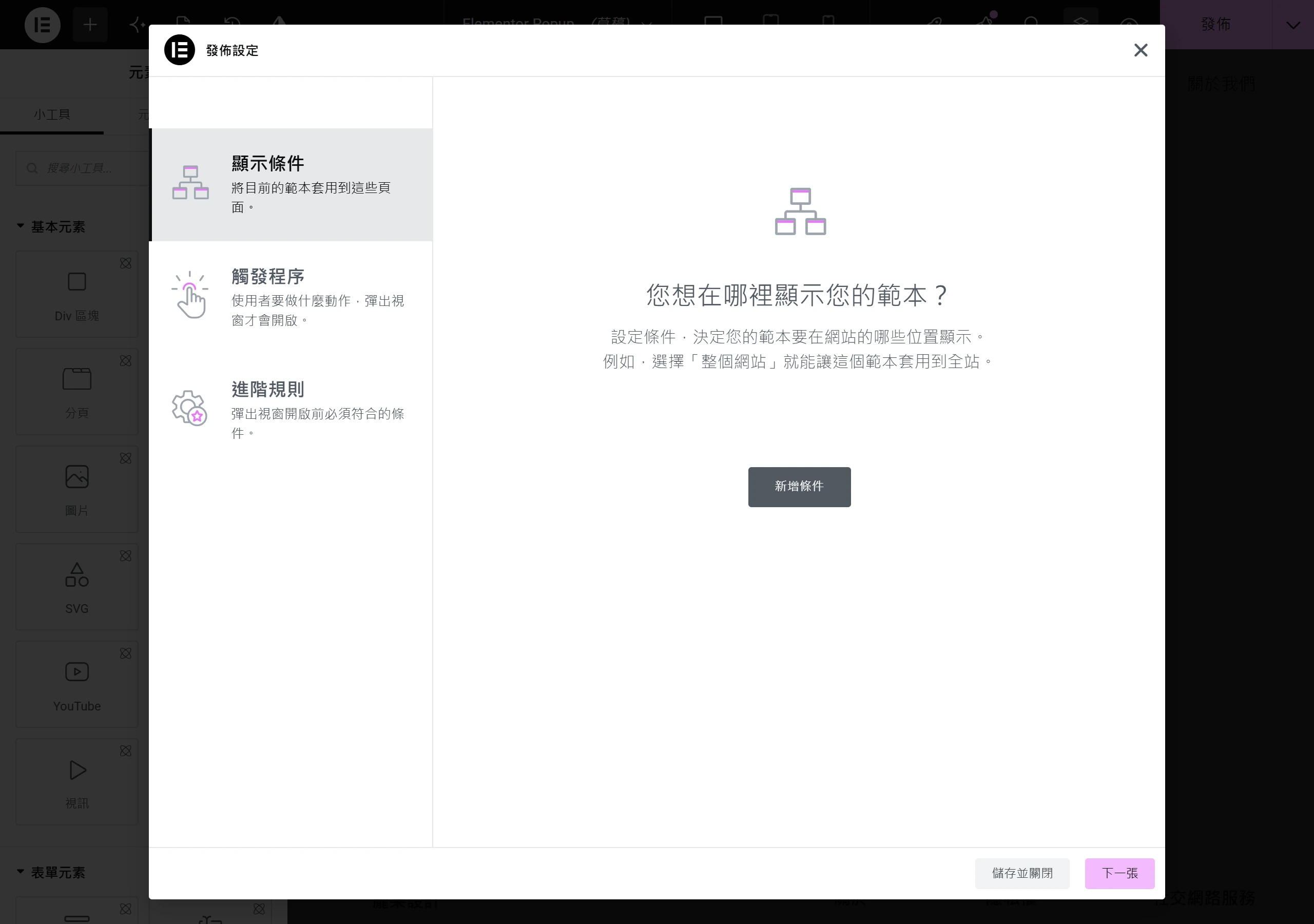Collapse the 表單元素 section
1314x924 pixels.
tap(51, 873)
